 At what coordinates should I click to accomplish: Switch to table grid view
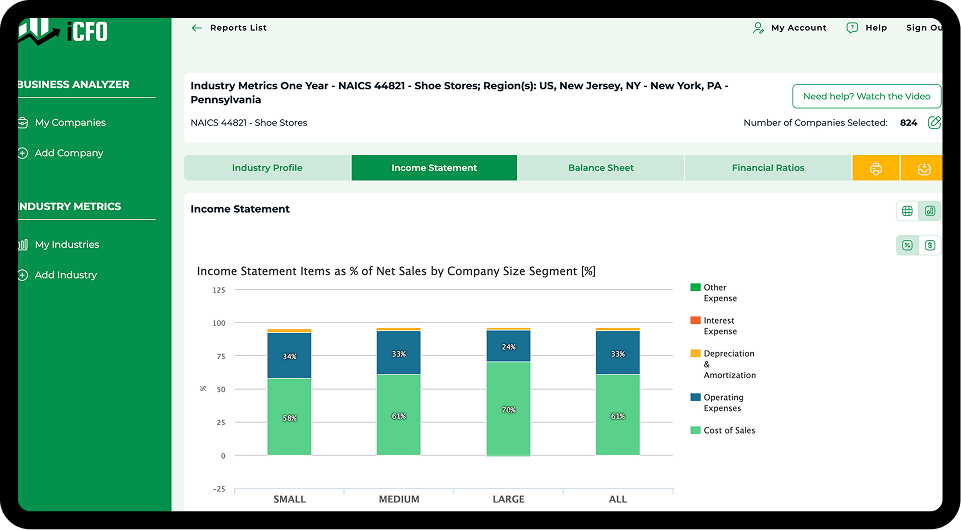coord(907,211)
